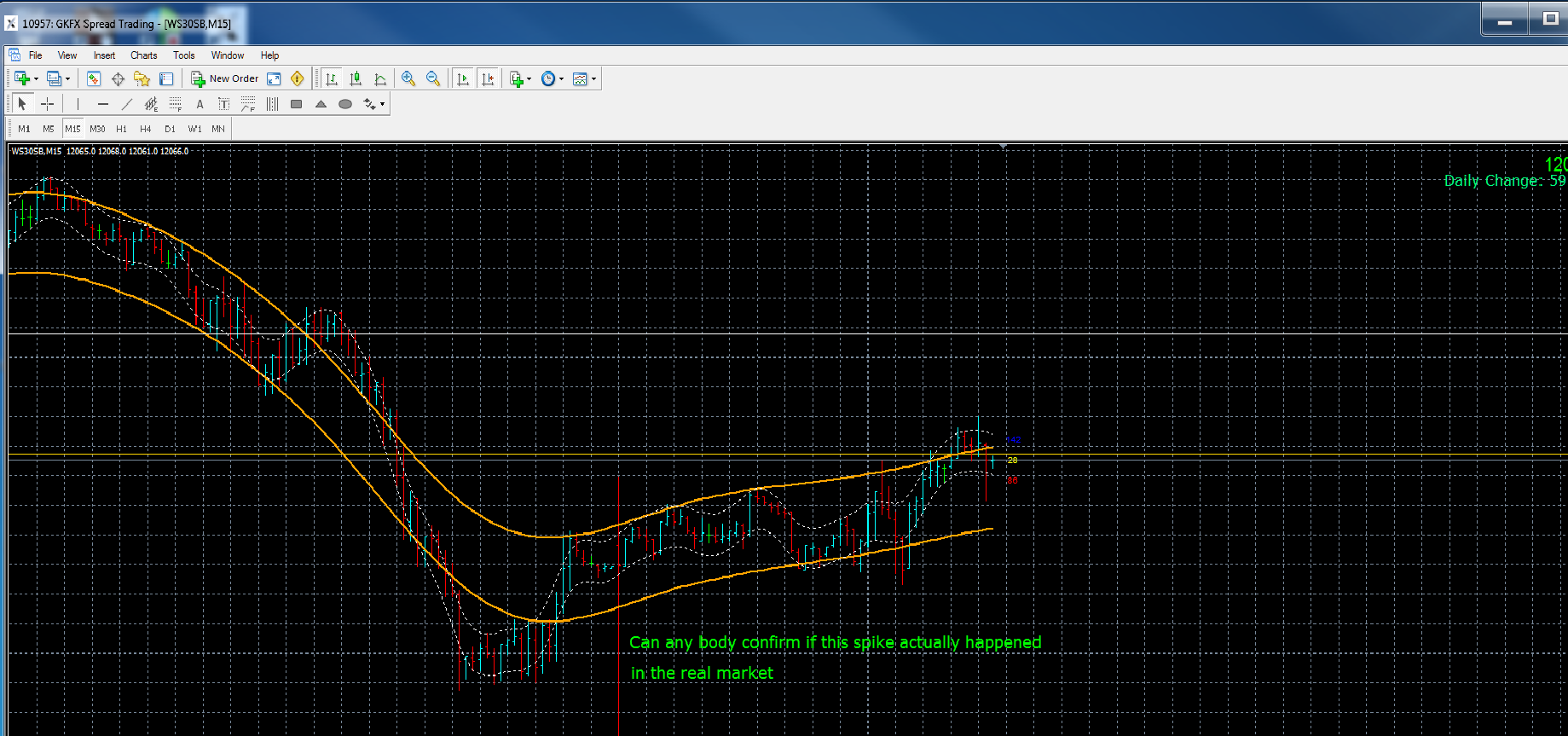Open the Profiles icon
This screenshot has width=1568, height=736.
coord(54,78)
